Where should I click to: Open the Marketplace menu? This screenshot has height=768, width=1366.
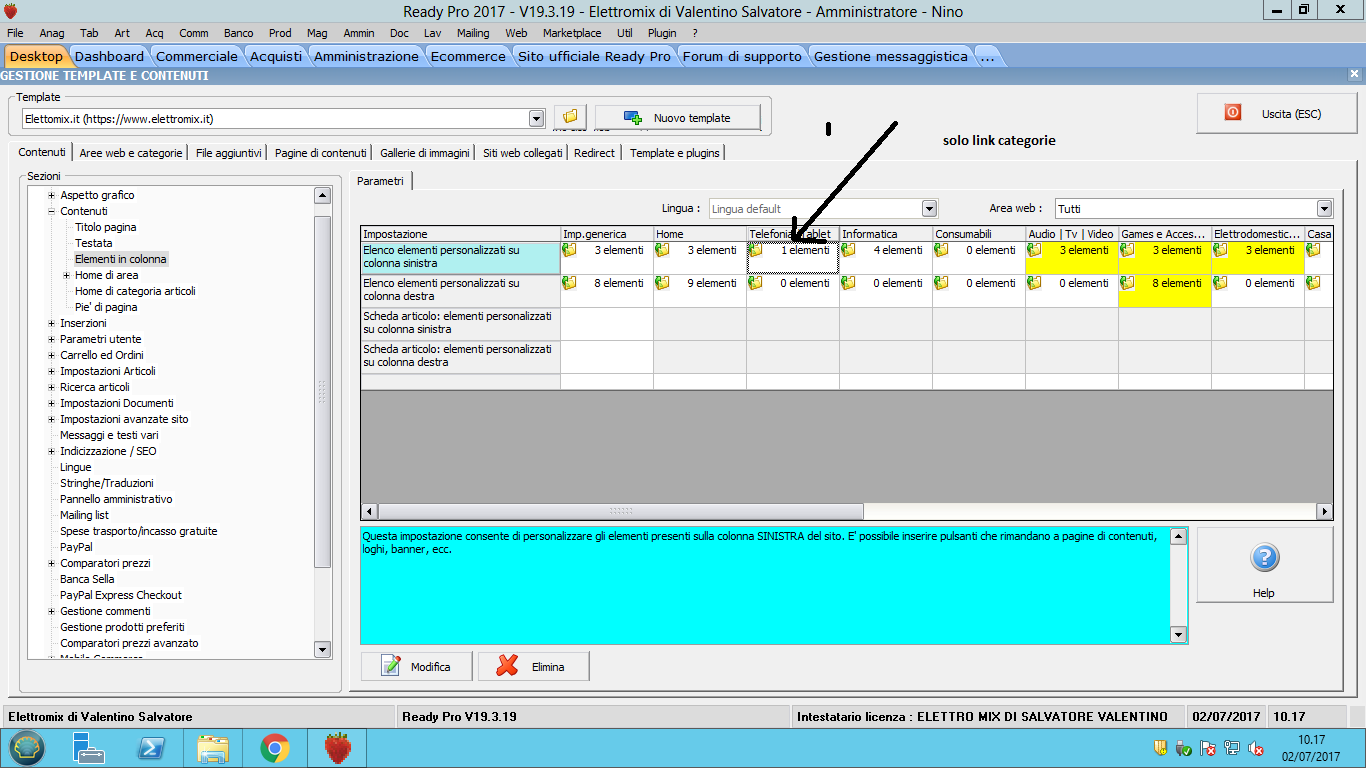(572, 33)
